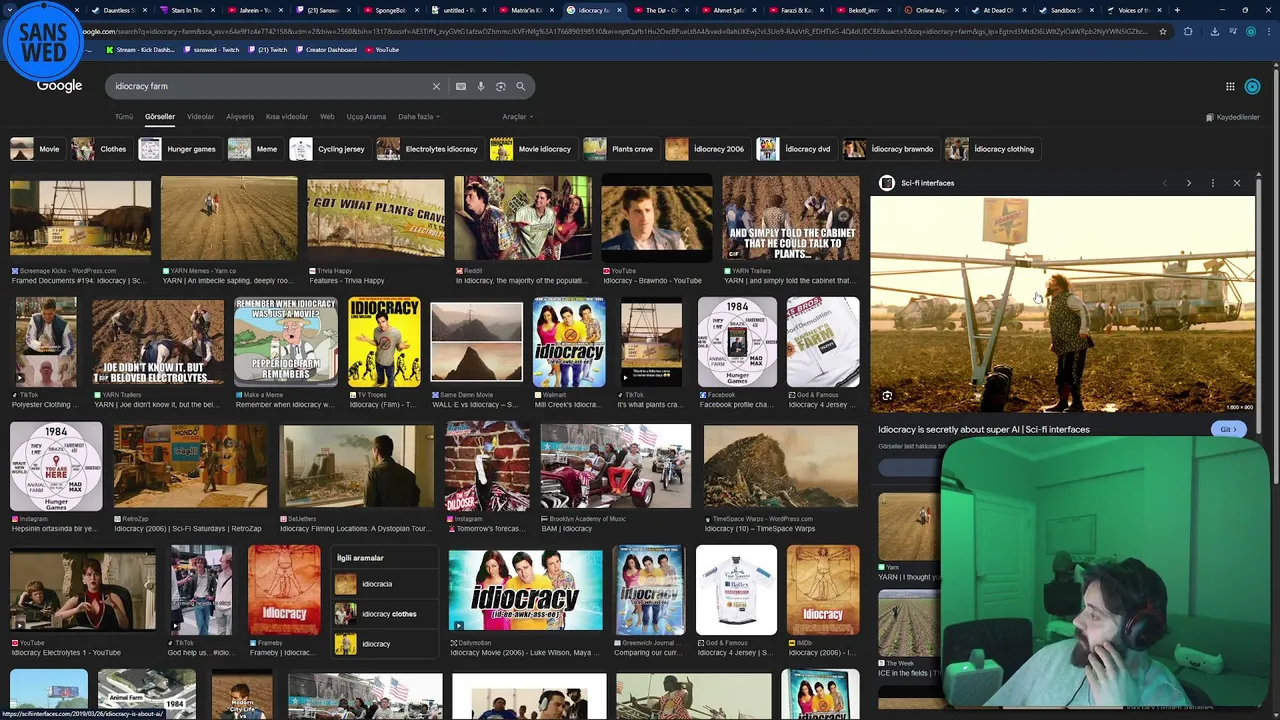
Task: Open the large preview image of the farm
Action: (1062, 303)
